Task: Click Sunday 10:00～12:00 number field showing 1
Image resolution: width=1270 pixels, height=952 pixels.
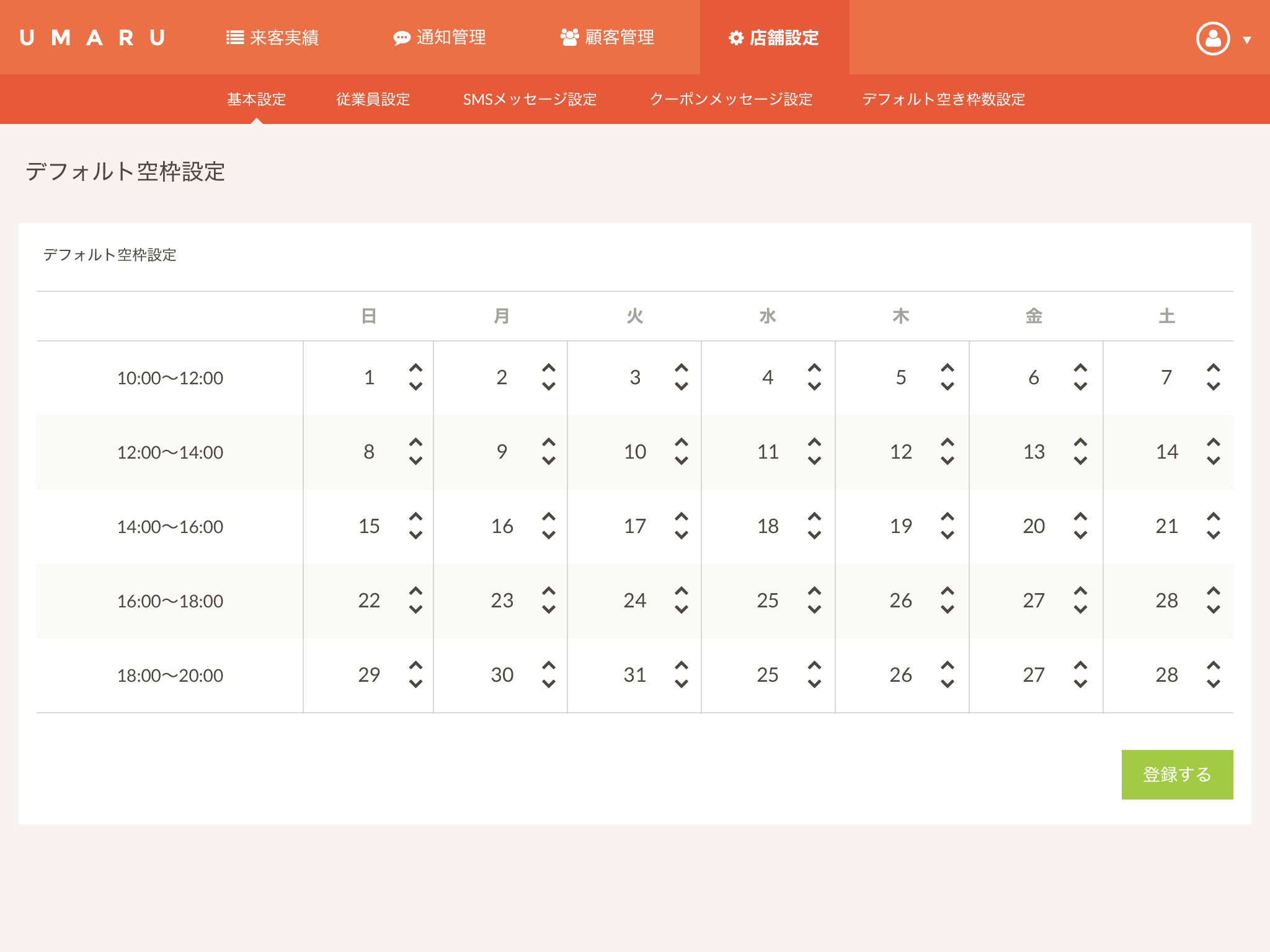Action: tap(369, 377)
